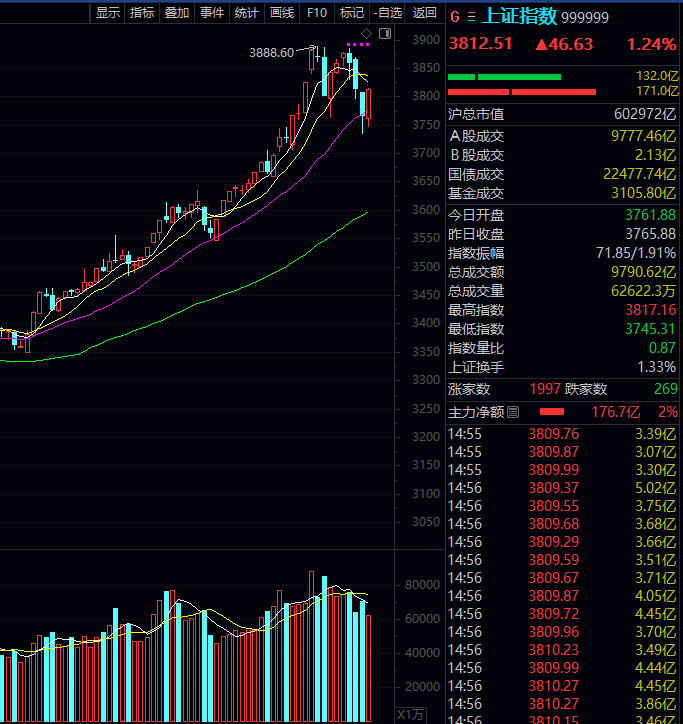
Task: Click 涨家数 count 1997
Action: (545, 389)
